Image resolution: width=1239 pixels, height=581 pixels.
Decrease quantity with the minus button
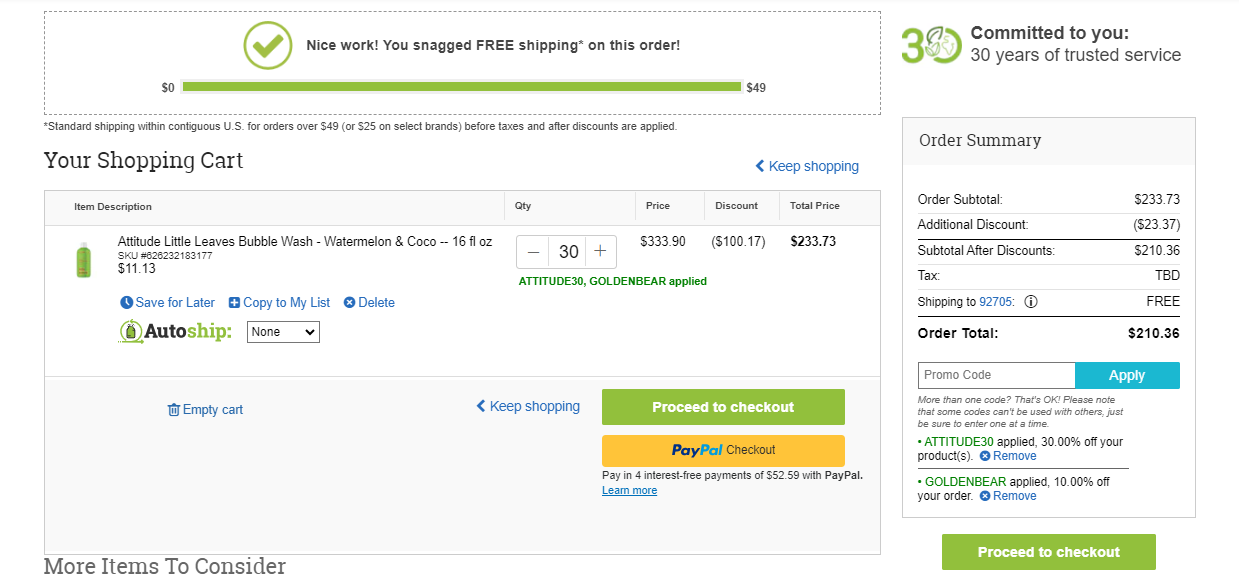click(x=533, y=252)
